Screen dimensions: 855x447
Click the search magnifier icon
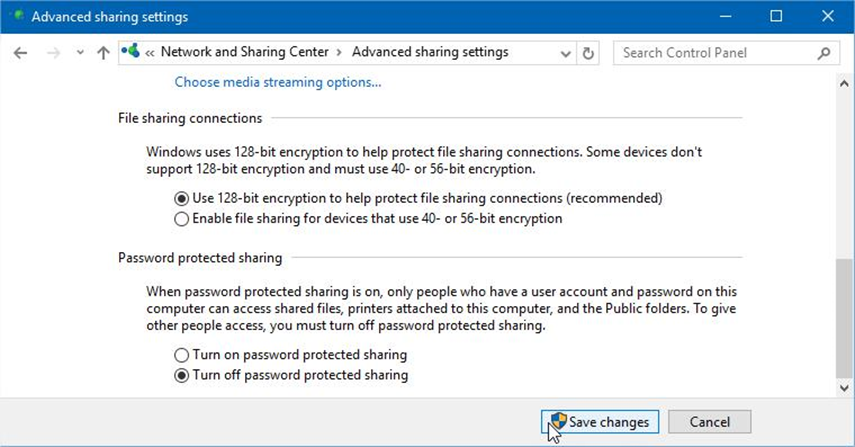[824, 53]
